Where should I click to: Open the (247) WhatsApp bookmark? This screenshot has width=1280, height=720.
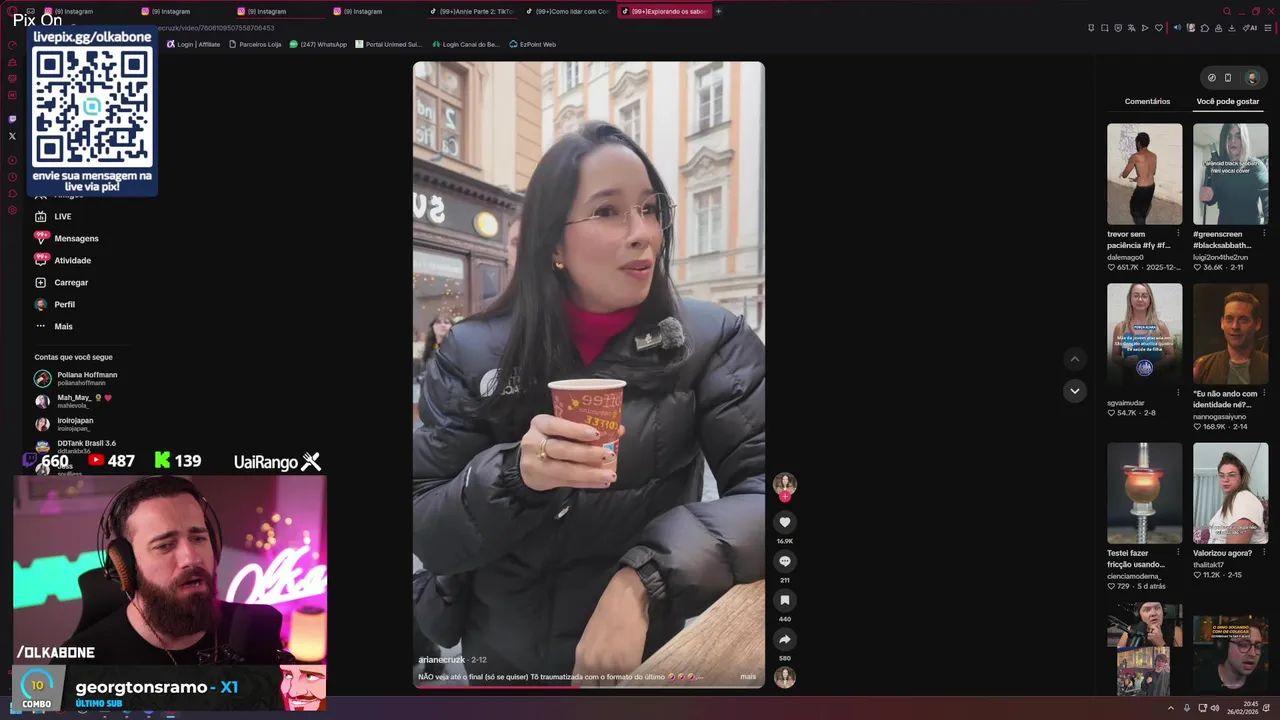(318, 44)
